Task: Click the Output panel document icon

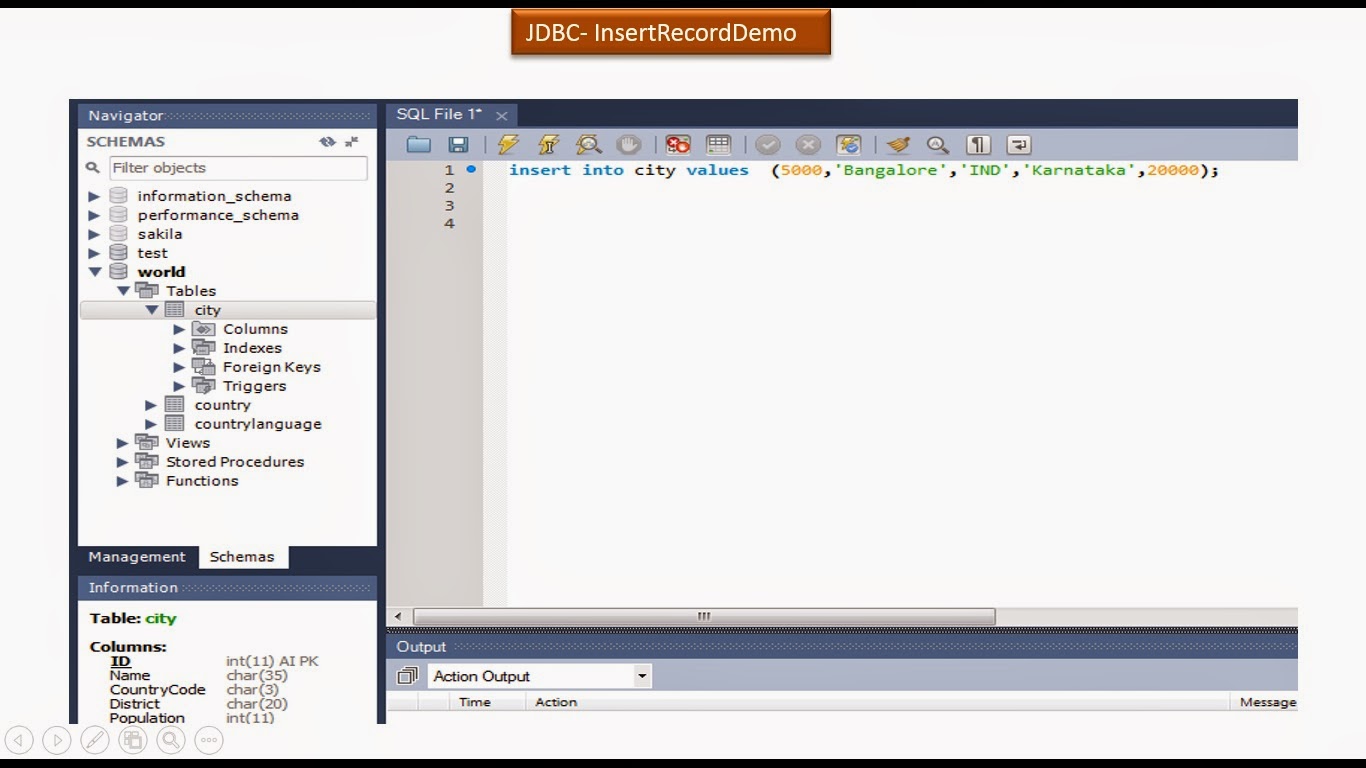Action: 406,675
